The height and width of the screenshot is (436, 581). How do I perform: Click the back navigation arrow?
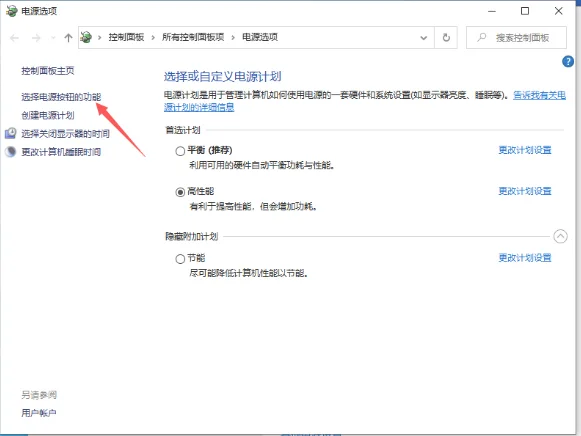tap(14, 38)
